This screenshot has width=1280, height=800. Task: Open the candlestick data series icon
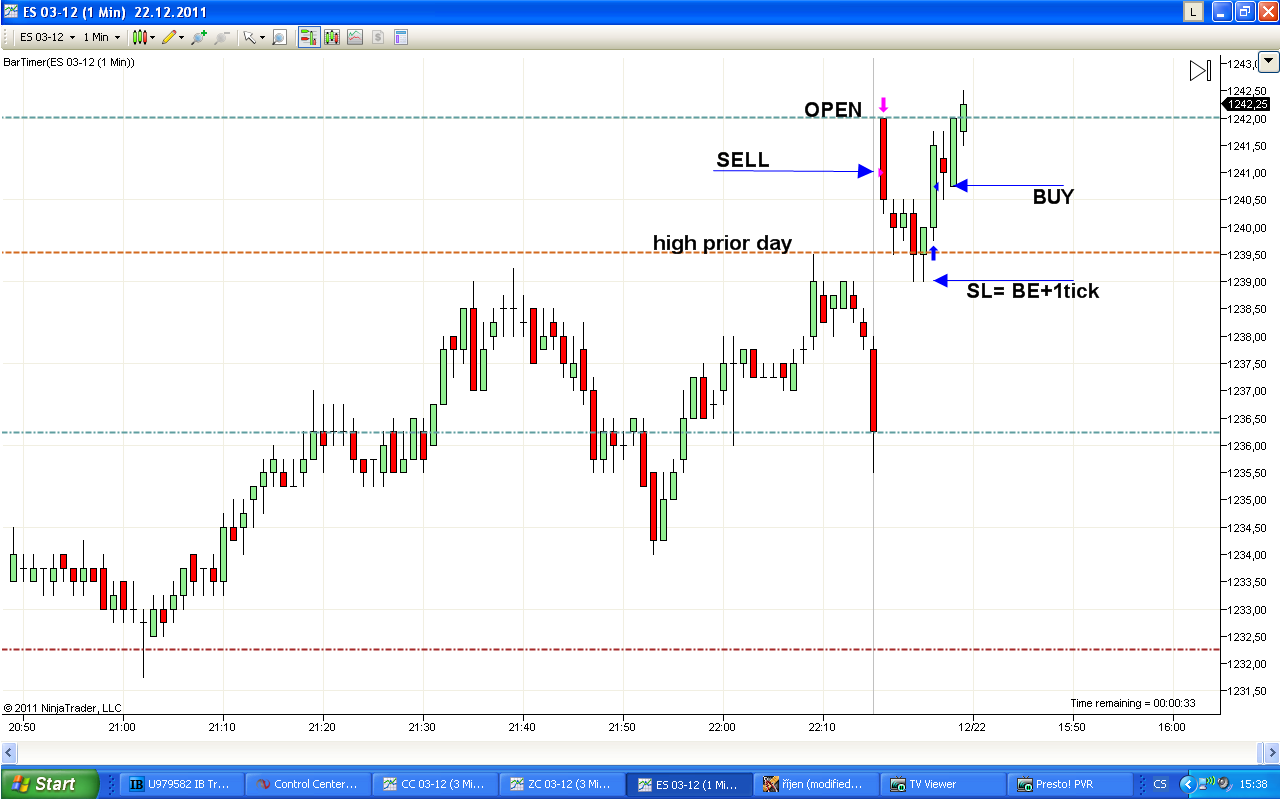tap(332, 37)
